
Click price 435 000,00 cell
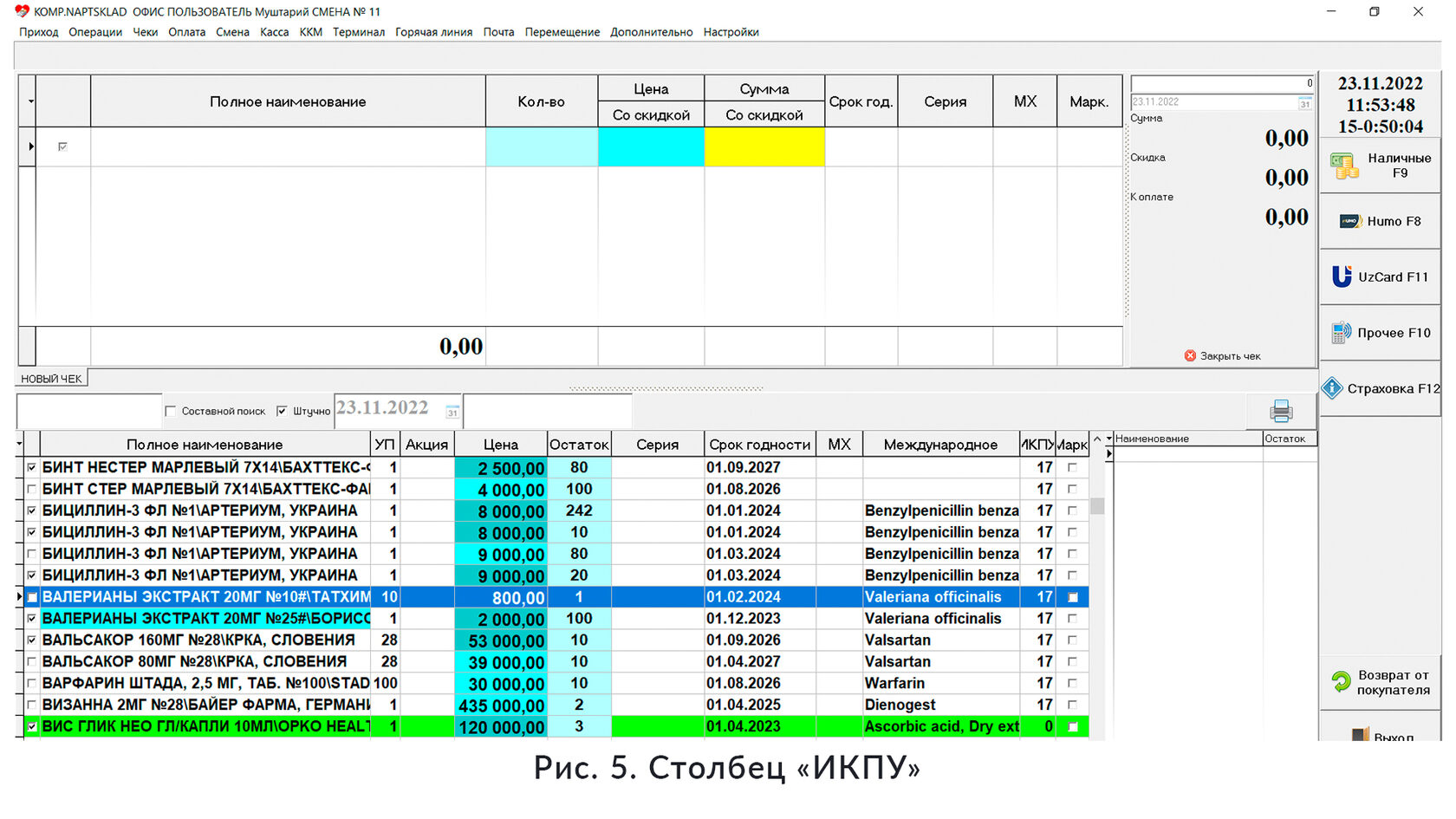(501, 705)
